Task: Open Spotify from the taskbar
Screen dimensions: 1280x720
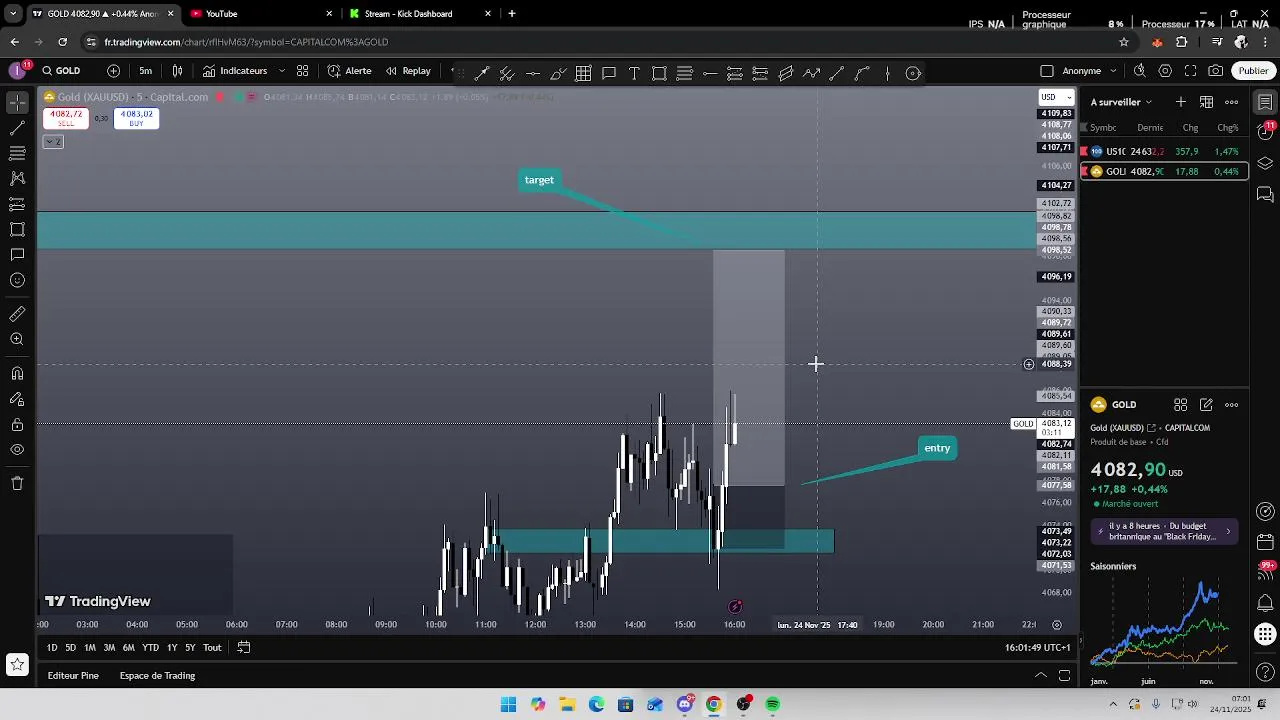Action: pyautogui.click(x=772, y=705)
